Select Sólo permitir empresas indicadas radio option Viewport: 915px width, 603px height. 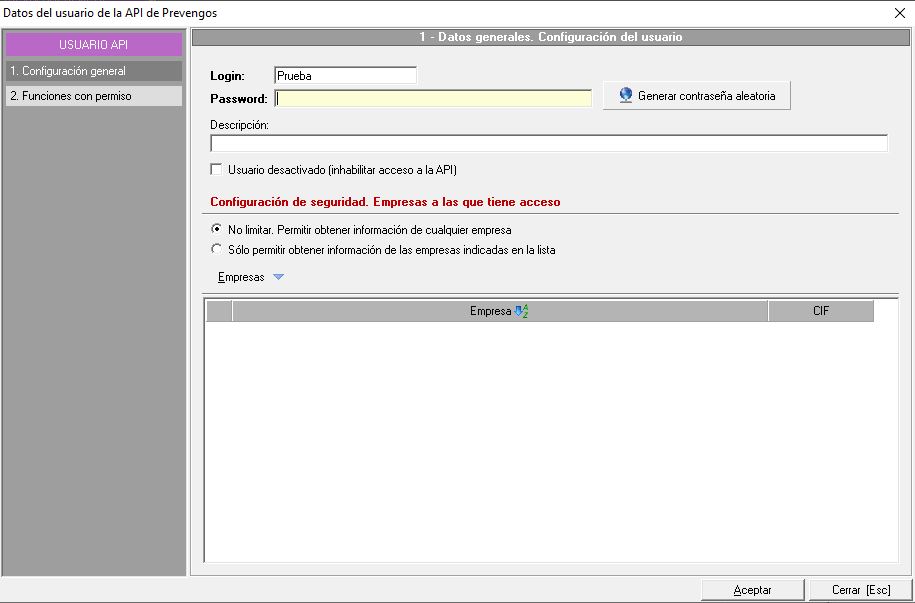coord(217,250)
